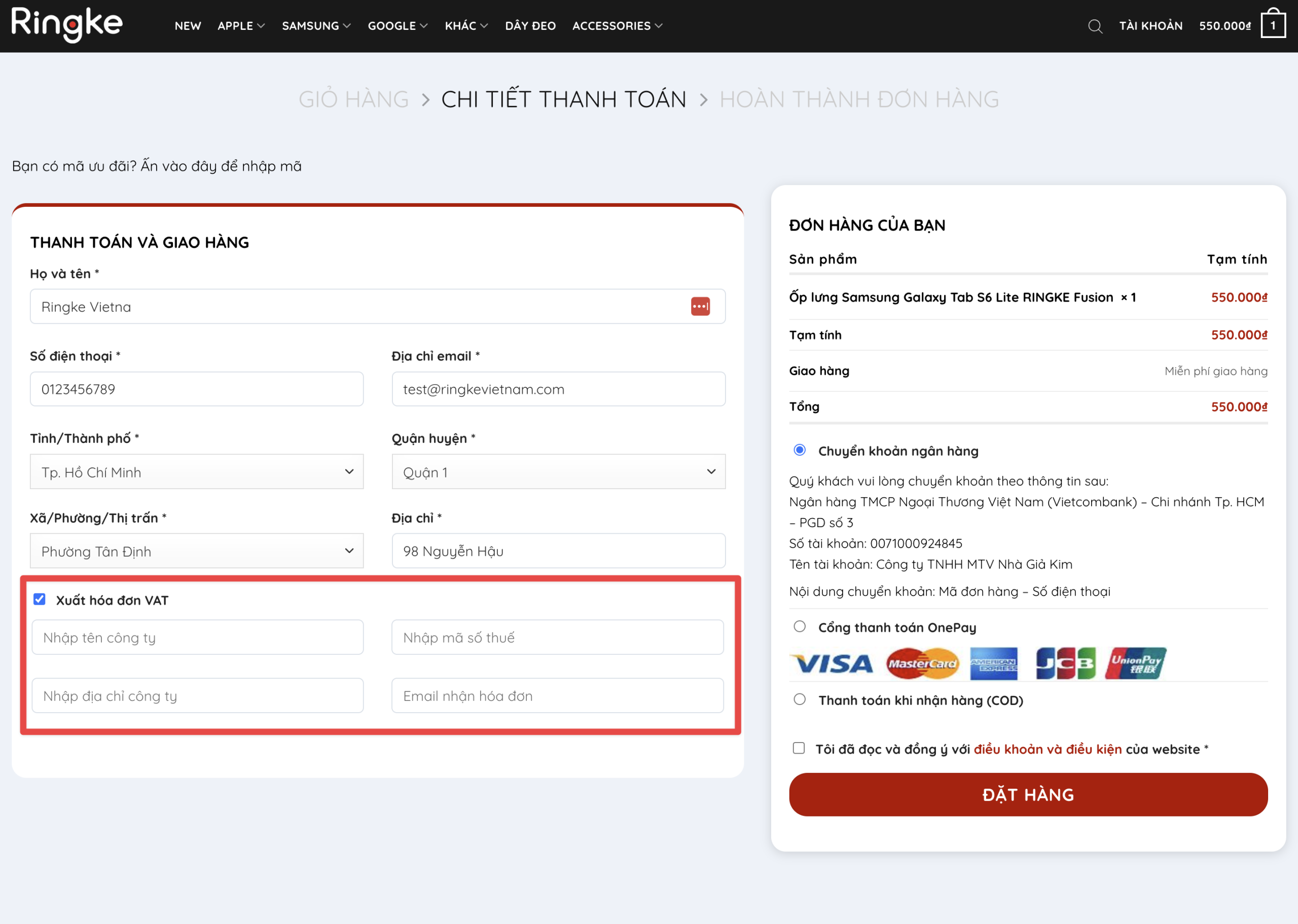Screen dimensions: 1298x924
Task: Click the Nhập mã số thuế field
Action: 558,637
